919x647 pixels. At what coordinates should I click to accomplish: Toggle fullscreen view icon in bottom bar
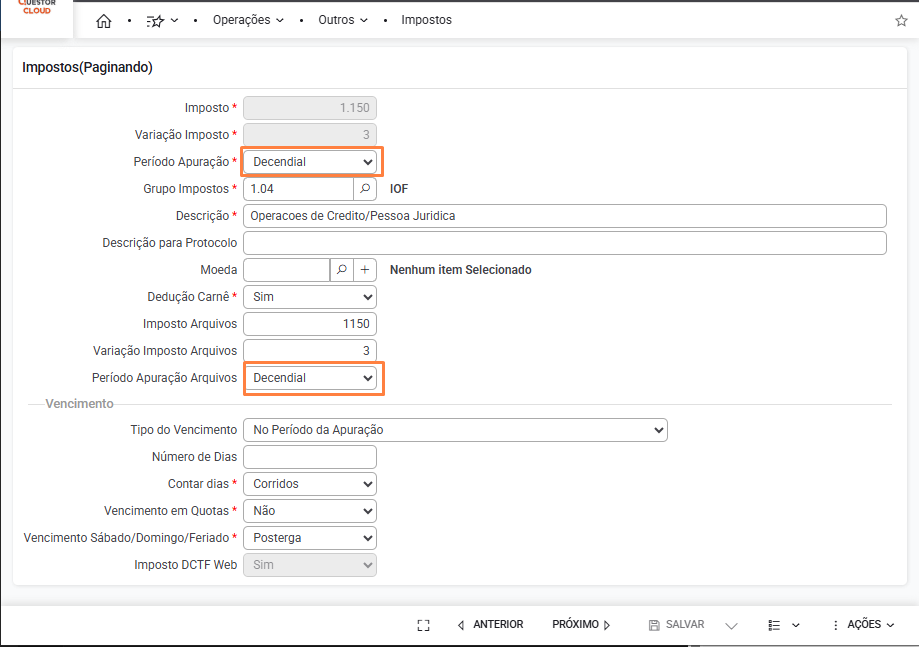pos(423,625)
